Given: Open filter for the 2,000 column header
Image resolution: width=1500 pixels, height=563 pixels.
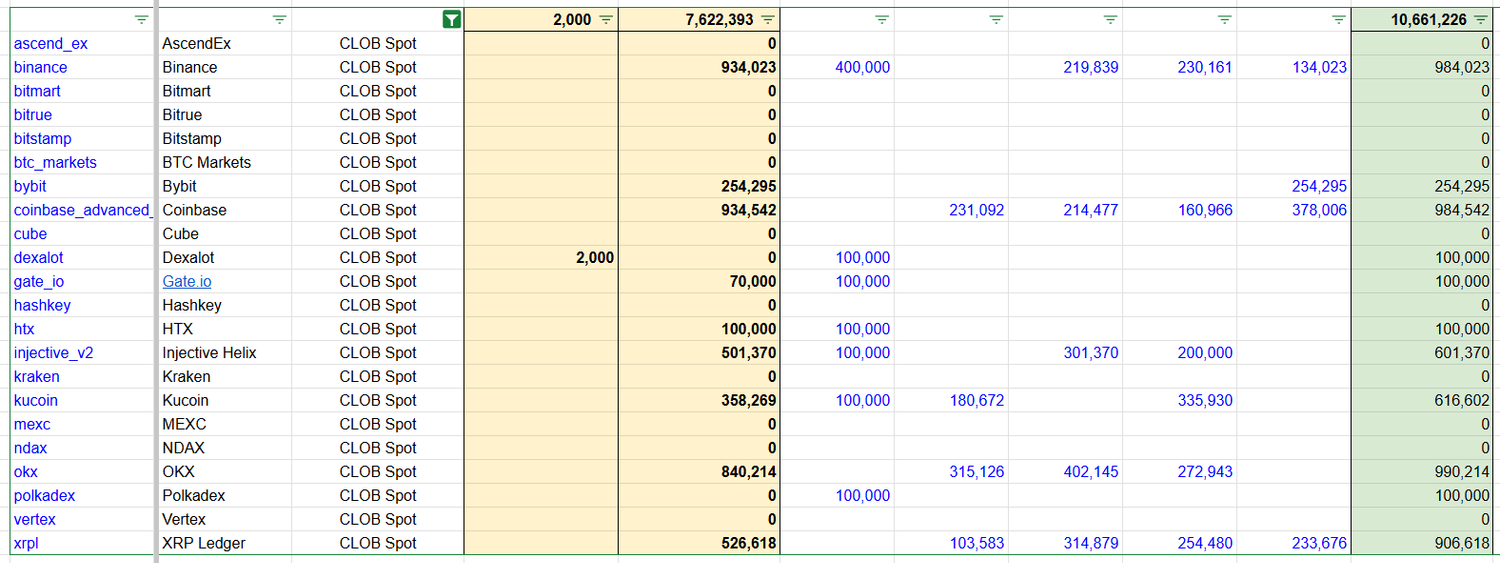Looking at the screenshot, I should [x=606, y=19].
